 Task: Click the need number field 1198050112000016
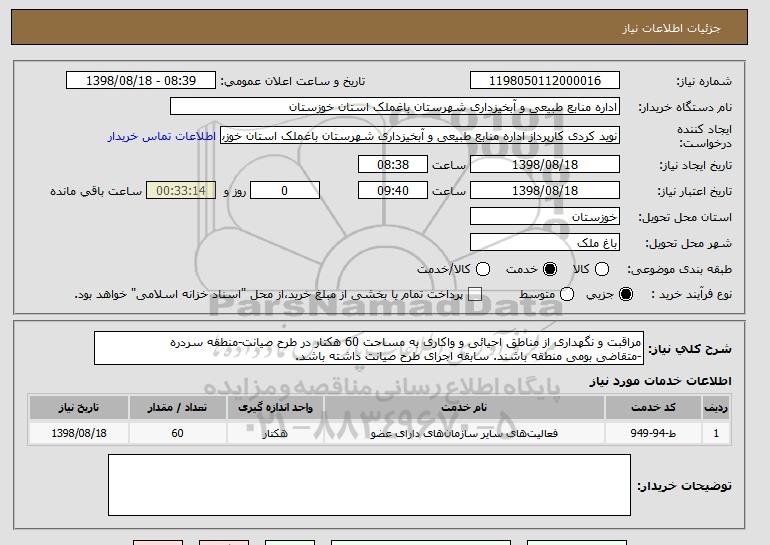pyautogui.click(x=545, y=81)
